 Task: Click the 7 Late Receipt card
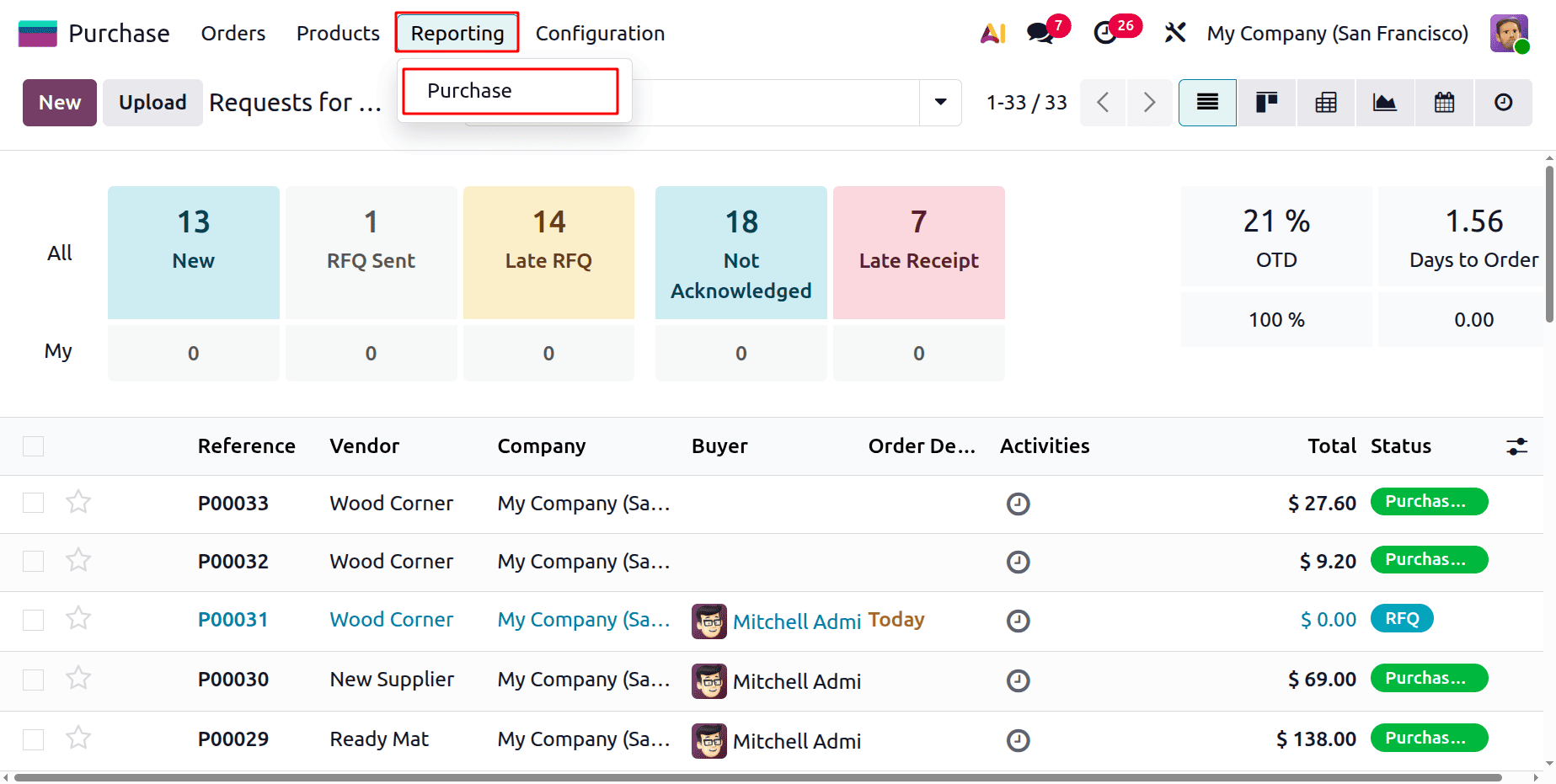pos(918,252)
